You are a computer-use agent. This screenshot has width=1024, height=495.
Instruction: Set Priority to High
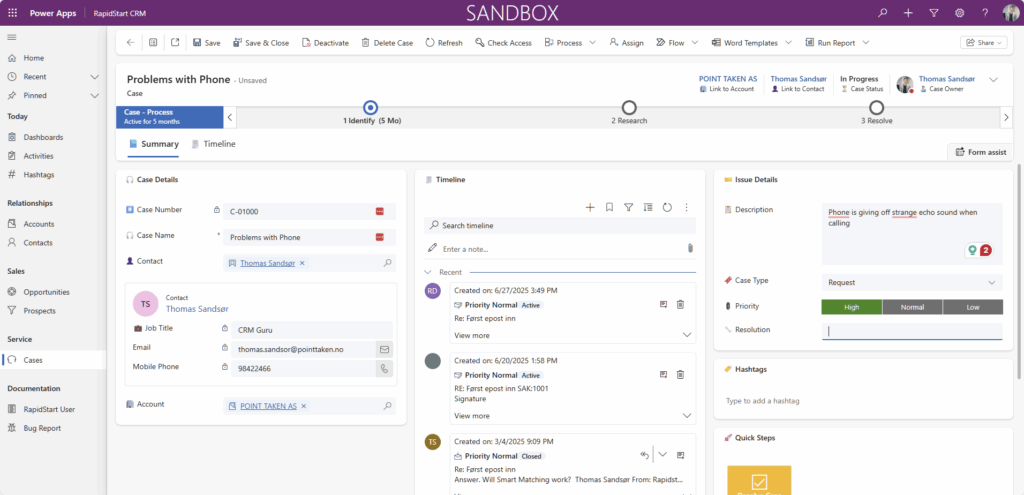[852, 307]
